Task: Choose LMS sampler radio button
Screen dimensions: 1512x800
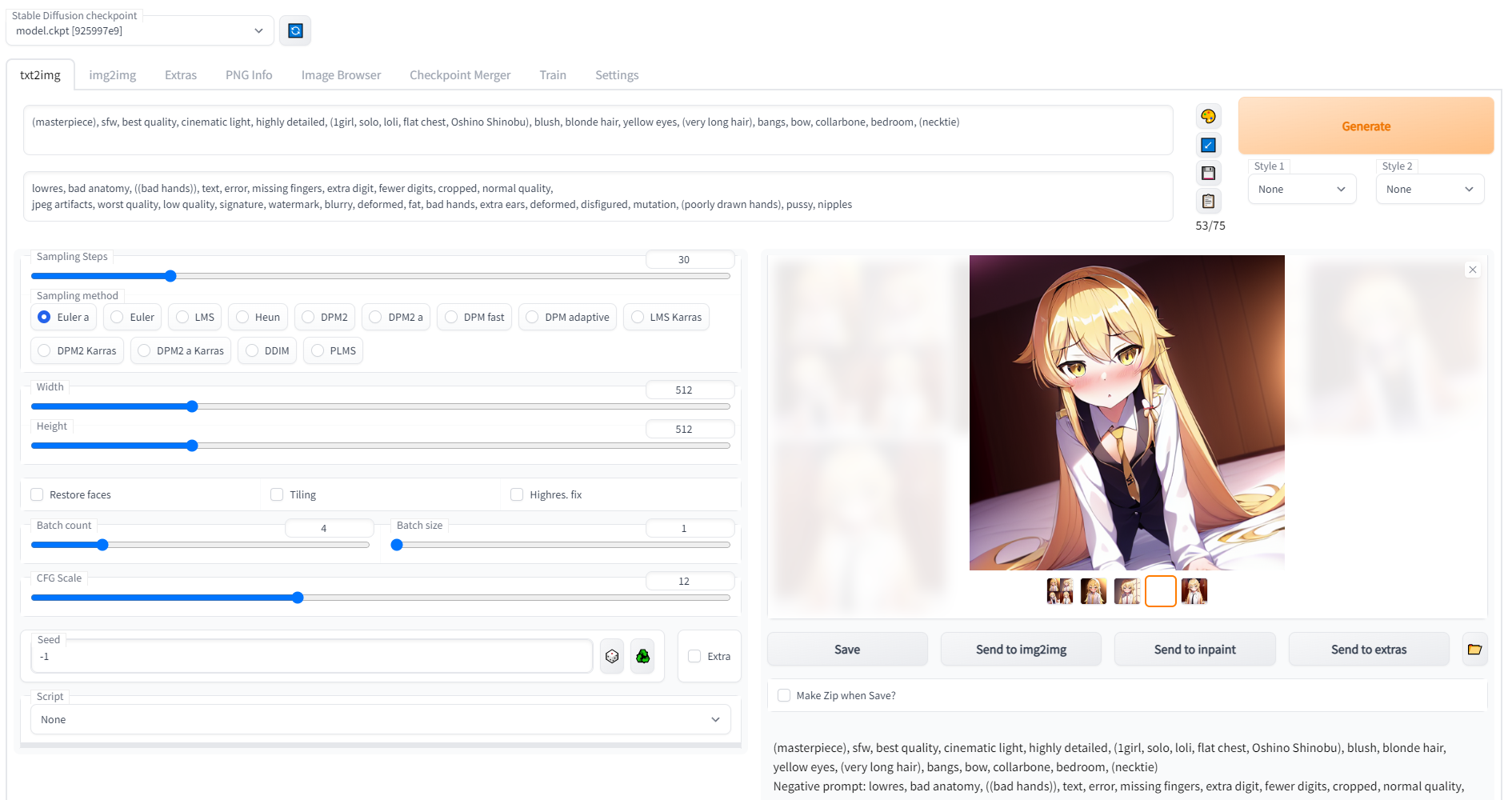Action: click(195, 317)
